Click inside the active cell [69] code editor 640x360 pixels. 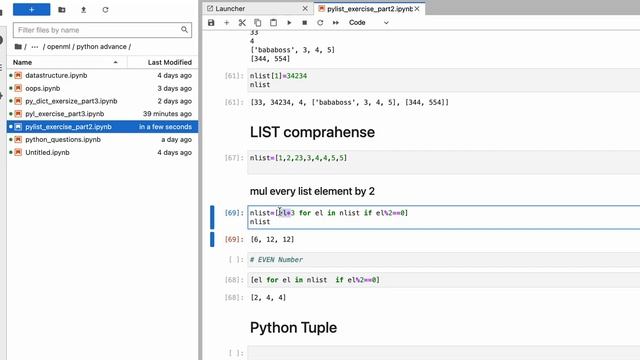point(443,217)
